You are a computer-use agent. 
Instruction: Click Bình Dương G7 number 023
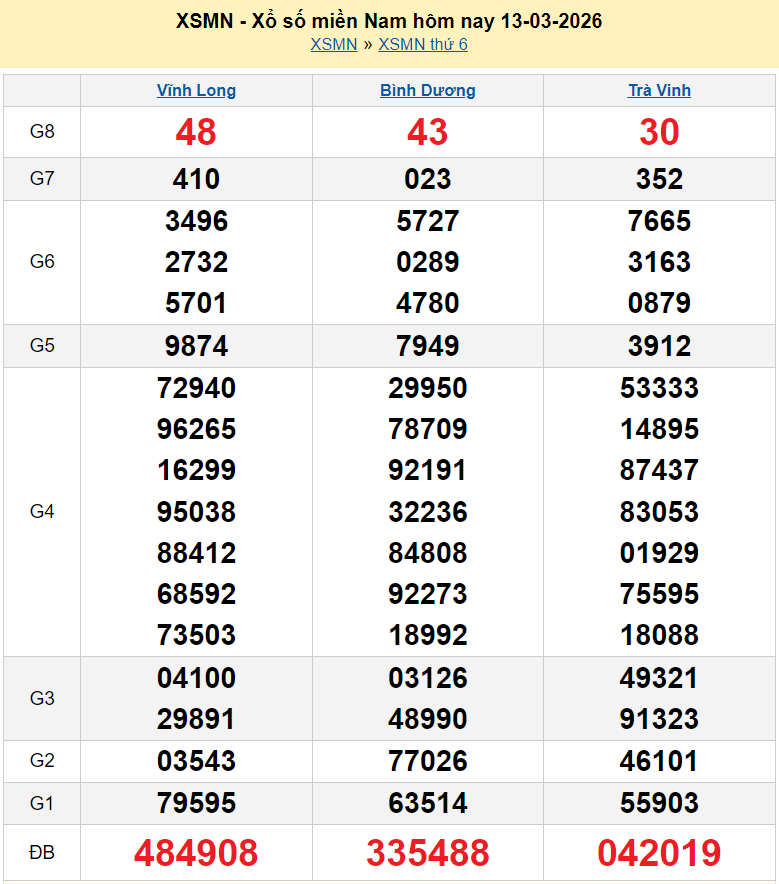click(x=427, y=179)
